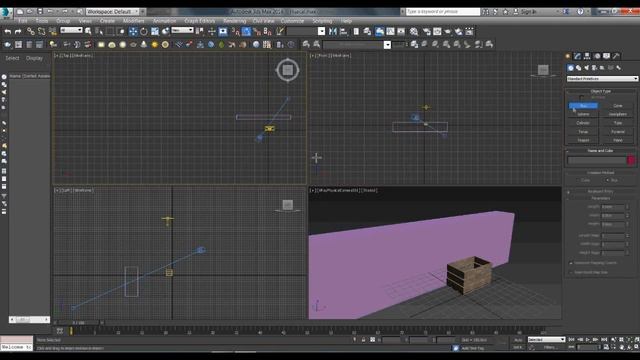Image resolution: width=640 pixels, height=360 pixels.
Task: Activate the Select and Scale tool
Action: (155, 31)
